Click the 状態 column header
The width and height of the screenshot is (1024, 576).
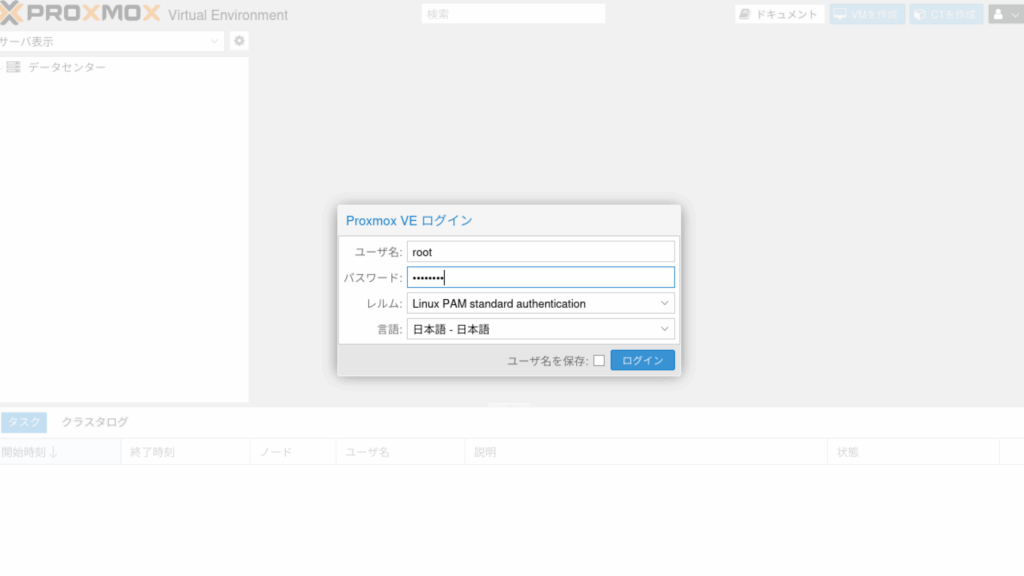tap(848, 452)
